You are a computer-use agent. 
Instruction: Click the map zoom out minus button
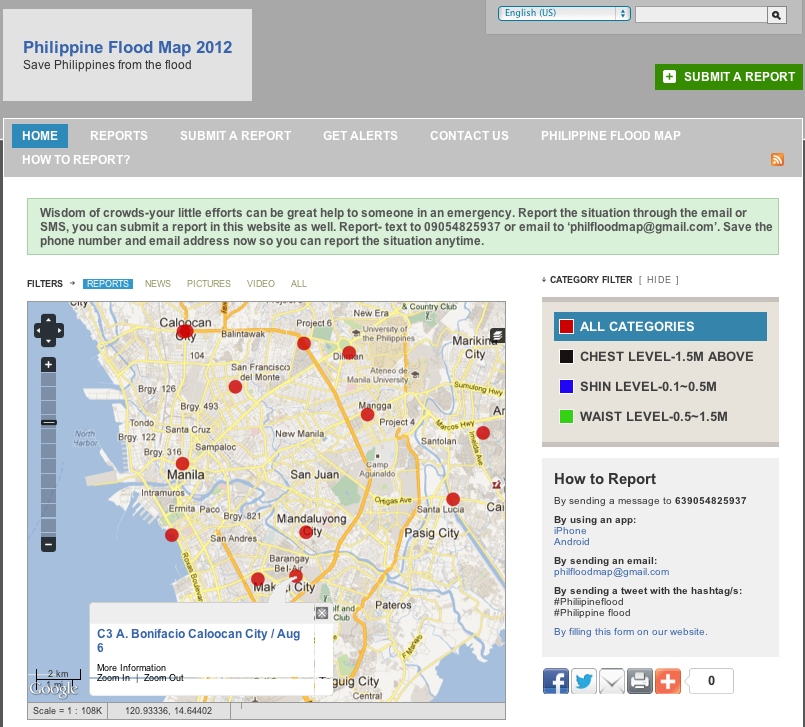click(x=48, y=544)
